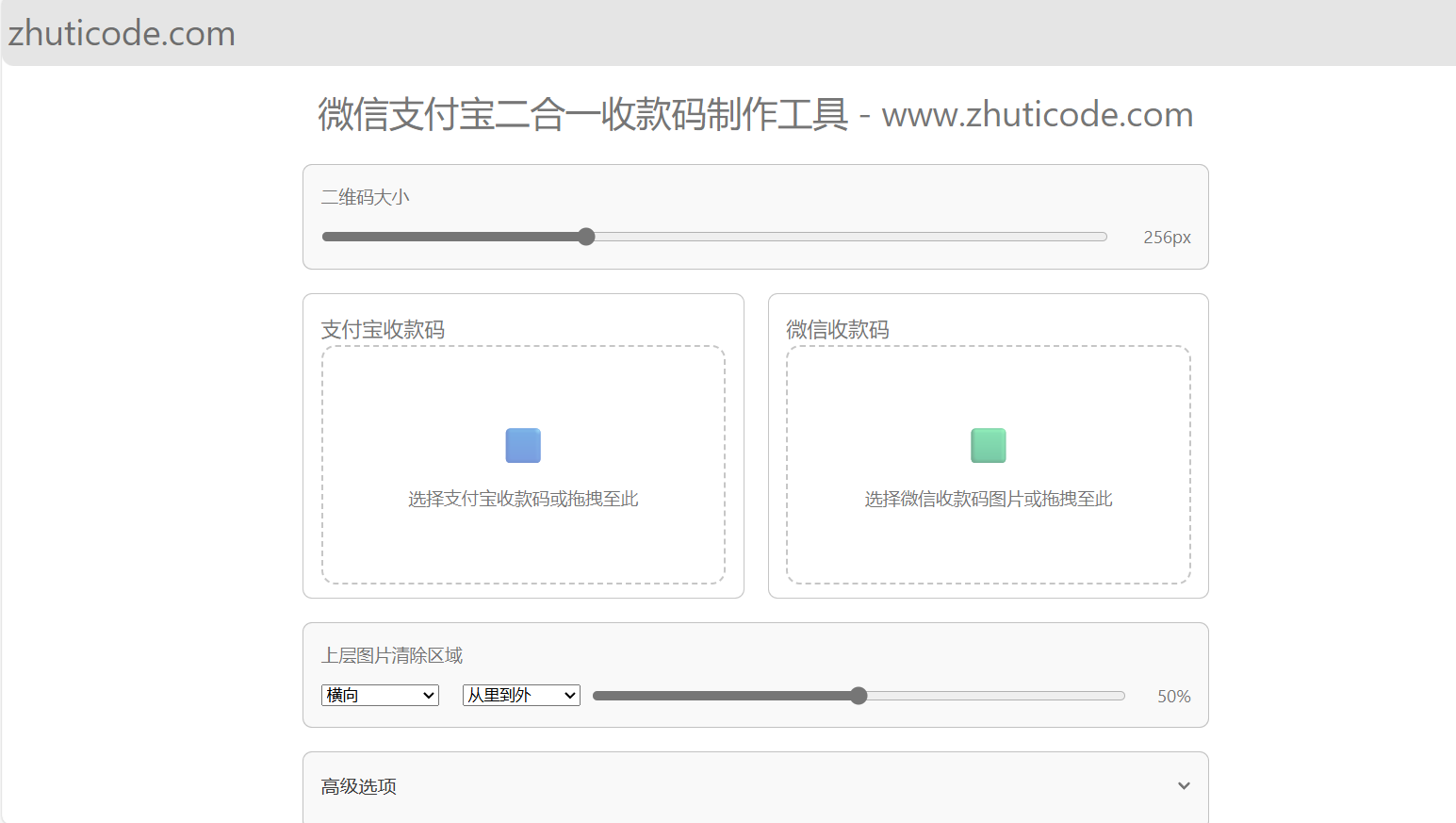Click the green WeChat upload icon
The image size is (1456, 823).
[989, 445]
